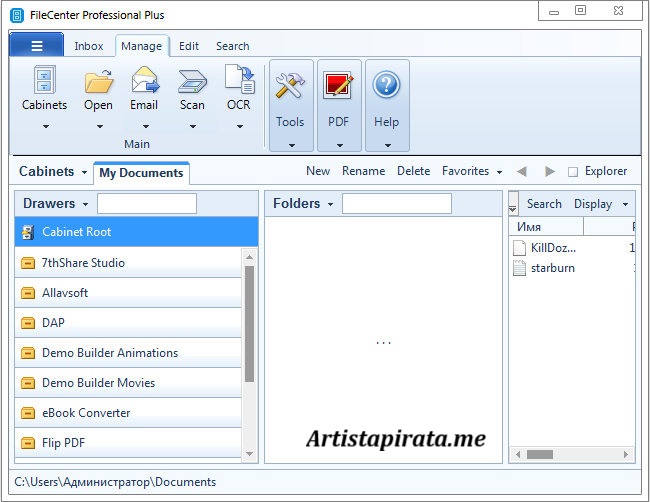Open the Display dropdown
Viewport: 650px width, 502px height.
tap(601, 204)
